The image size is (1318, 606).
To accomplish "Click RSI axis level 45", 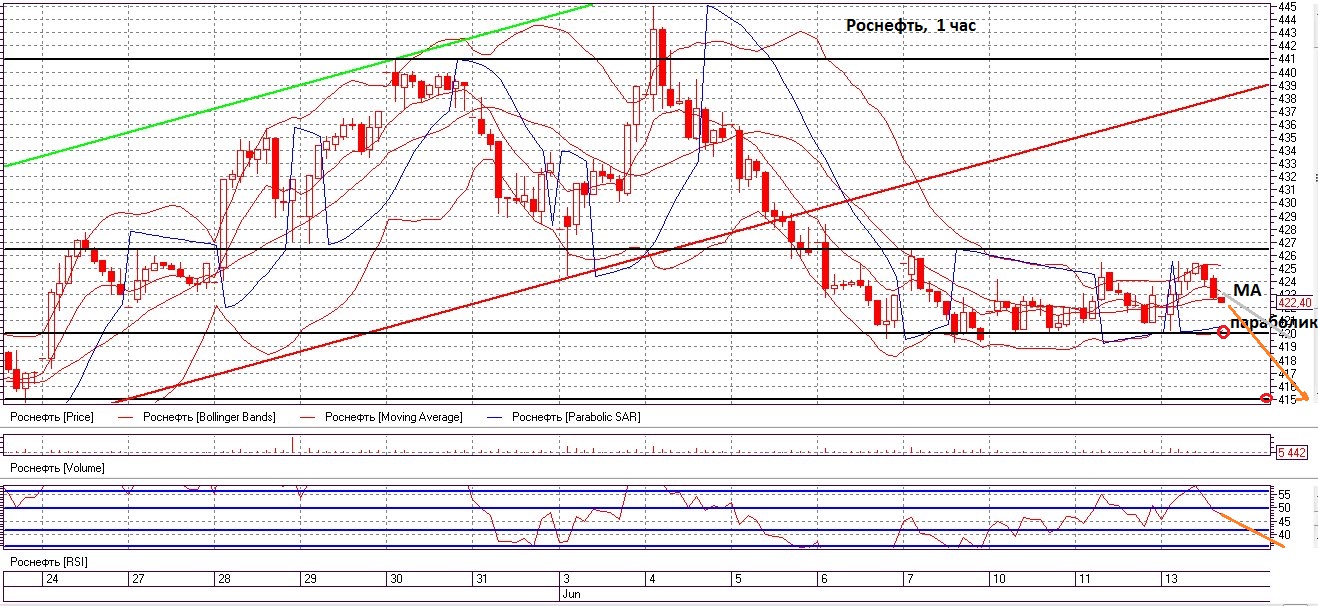I will click(x=1285, y=522).
